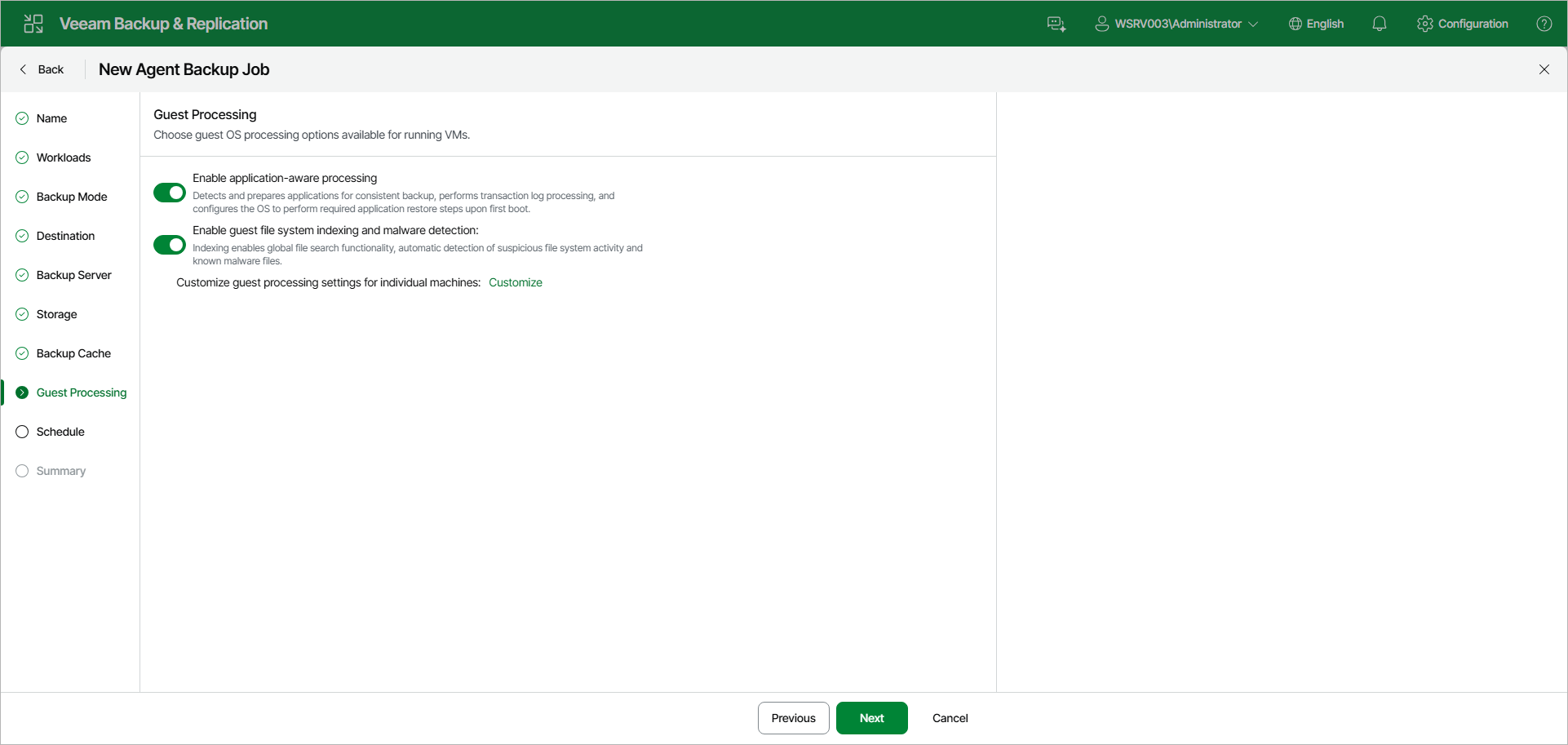Open notifications bell icon

(1380, 24)
